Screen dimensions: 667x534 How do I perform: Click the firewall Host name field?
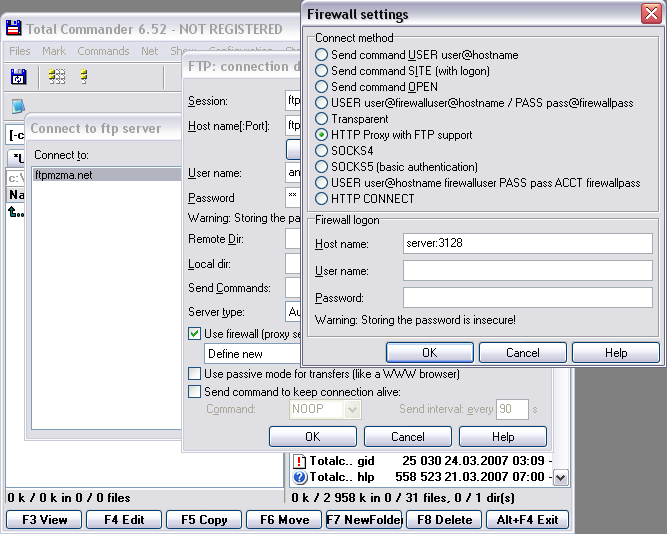(x=527, y=243)
